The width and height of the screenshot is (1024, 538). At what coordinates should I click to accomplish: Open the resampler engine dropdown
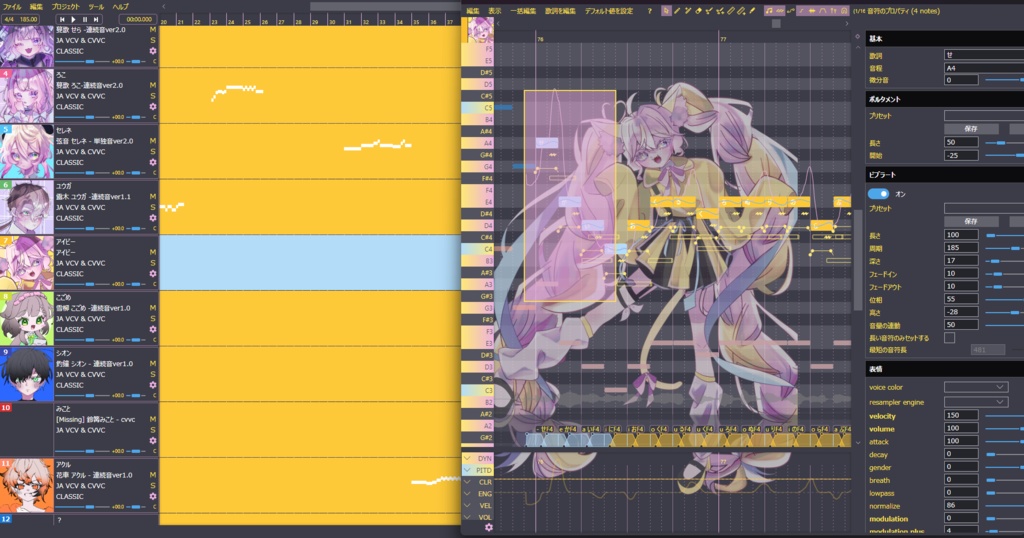[x=976, y=402]
